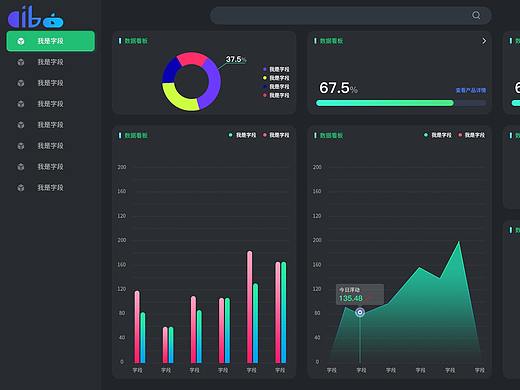Viewport: 520px width, 390px height.
Task: Toggle pink-dot legend series in area chart
Action: click(471, 135)
